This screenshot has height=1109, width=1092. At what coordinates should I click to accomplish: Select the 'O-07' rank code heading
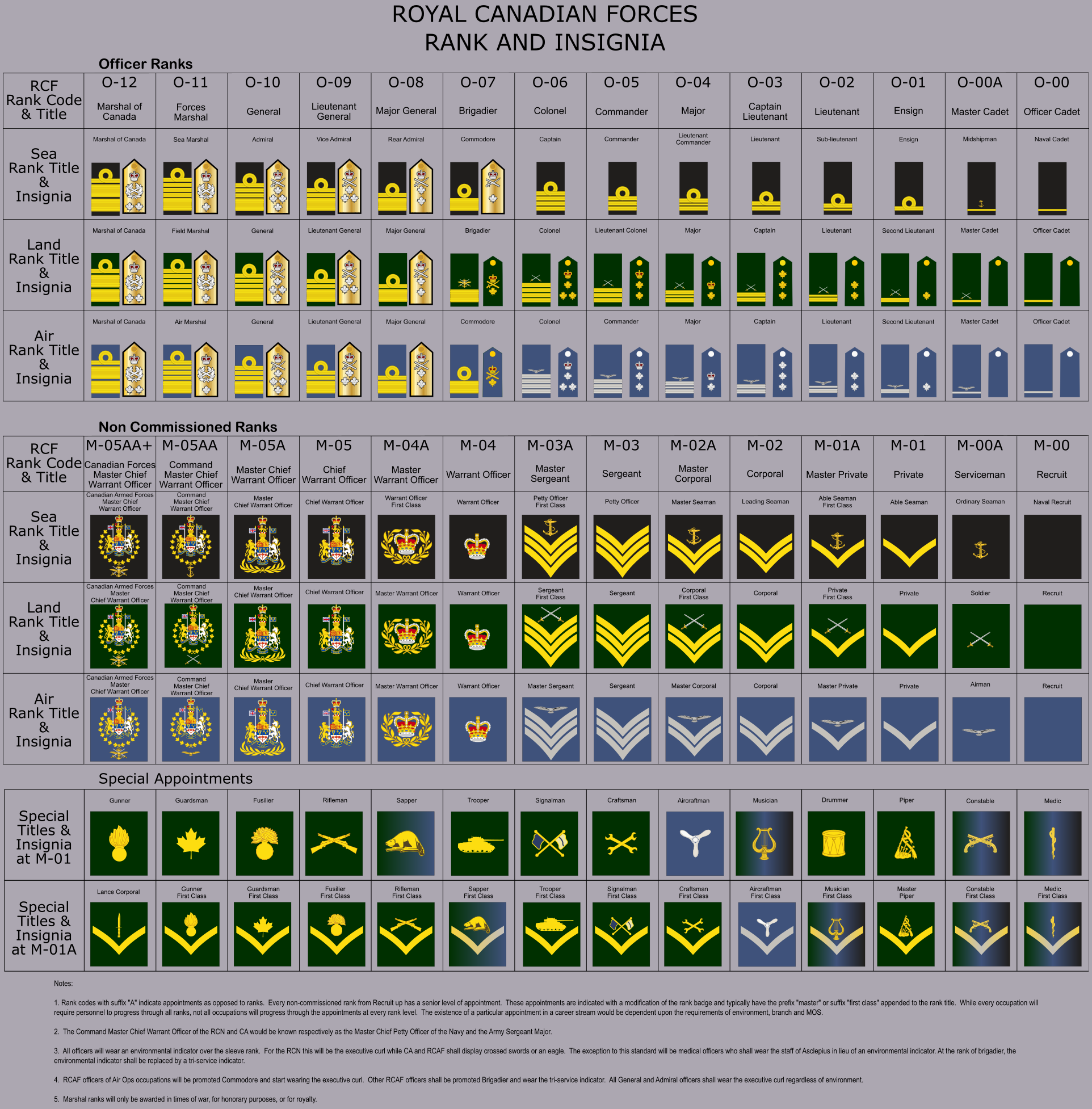coord(478,82)
